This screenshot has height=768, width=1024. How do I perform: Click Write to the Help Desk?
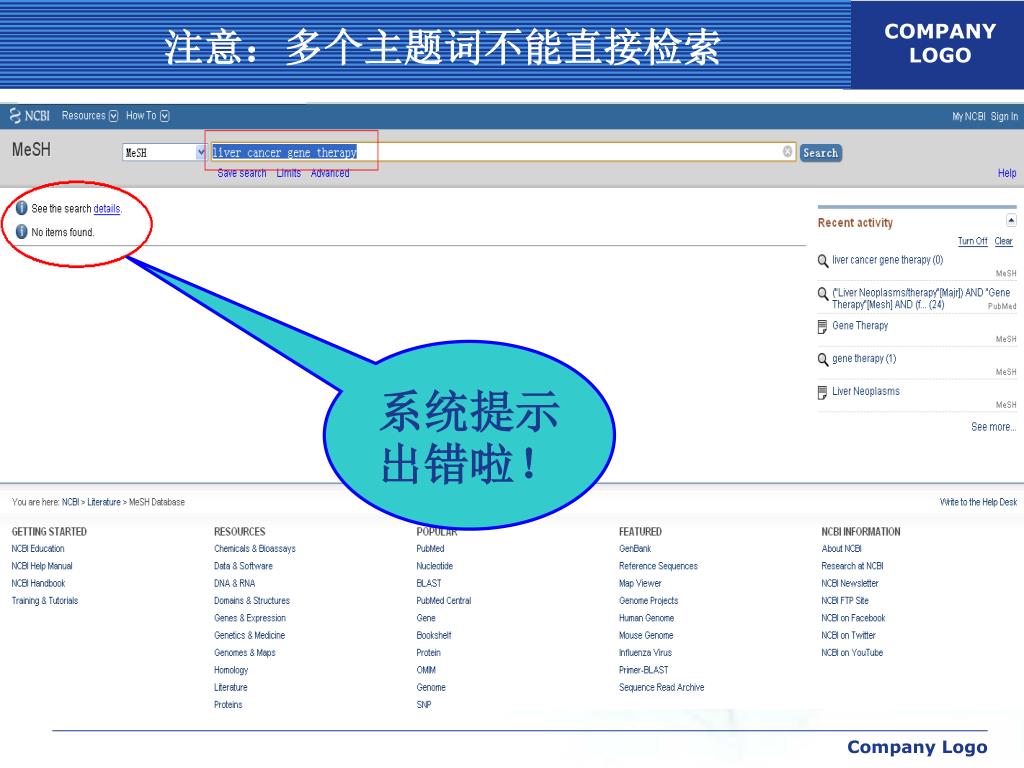tap(978, 502)
